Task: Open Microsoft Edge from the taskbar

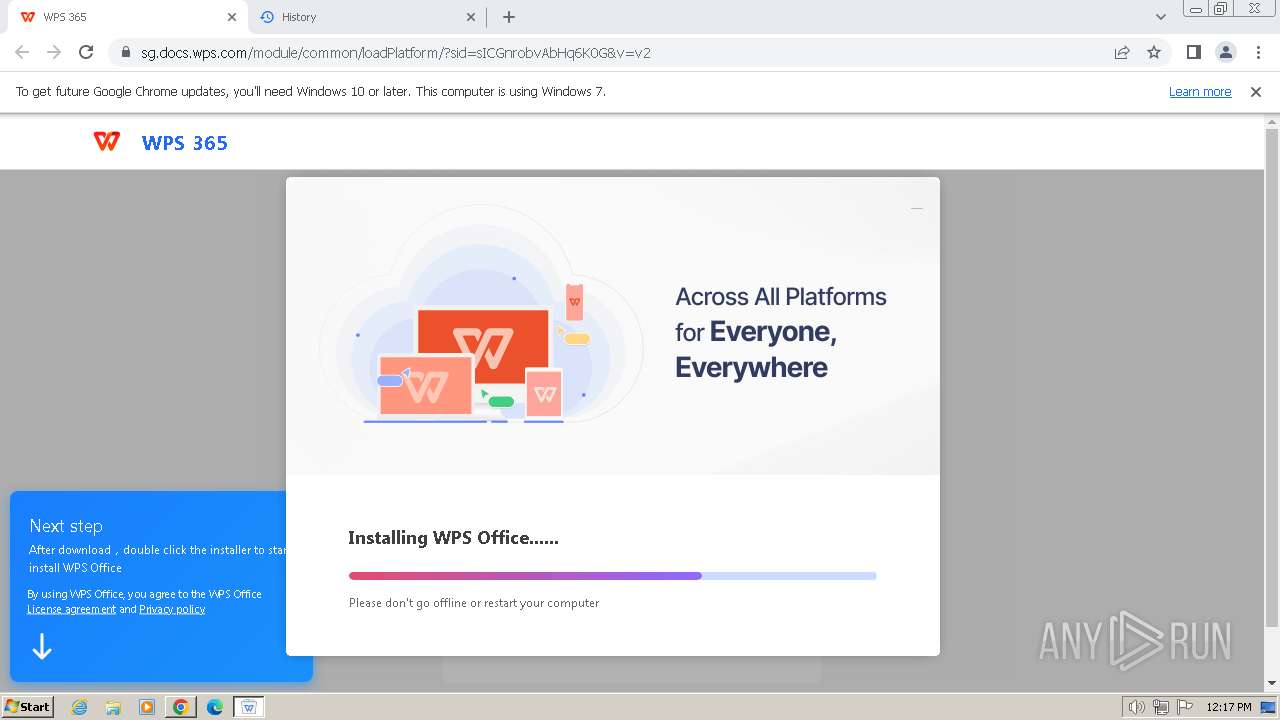Action: 215,707
